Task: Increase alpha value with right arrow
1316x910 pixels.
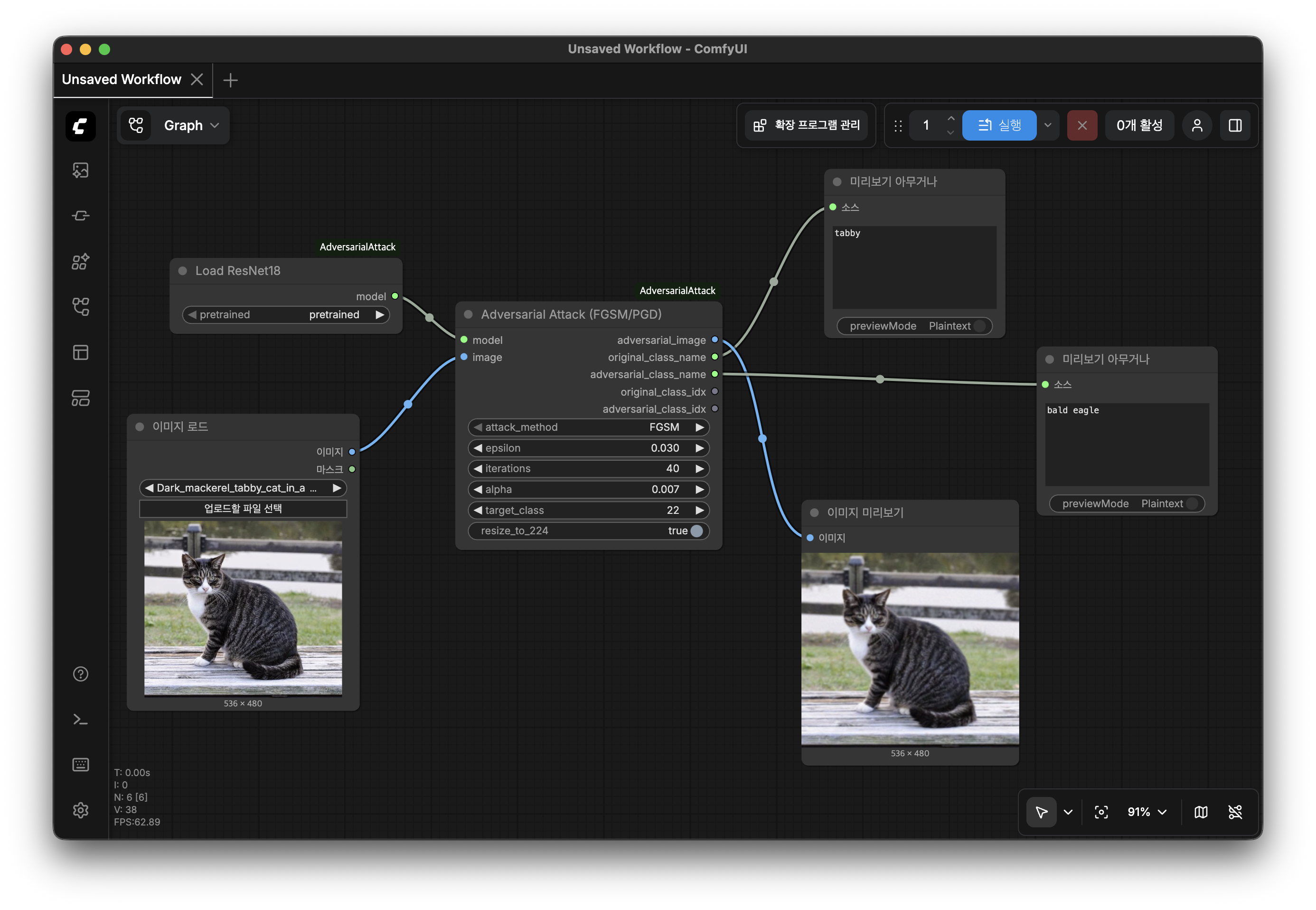Action: (x=699, y=489)
